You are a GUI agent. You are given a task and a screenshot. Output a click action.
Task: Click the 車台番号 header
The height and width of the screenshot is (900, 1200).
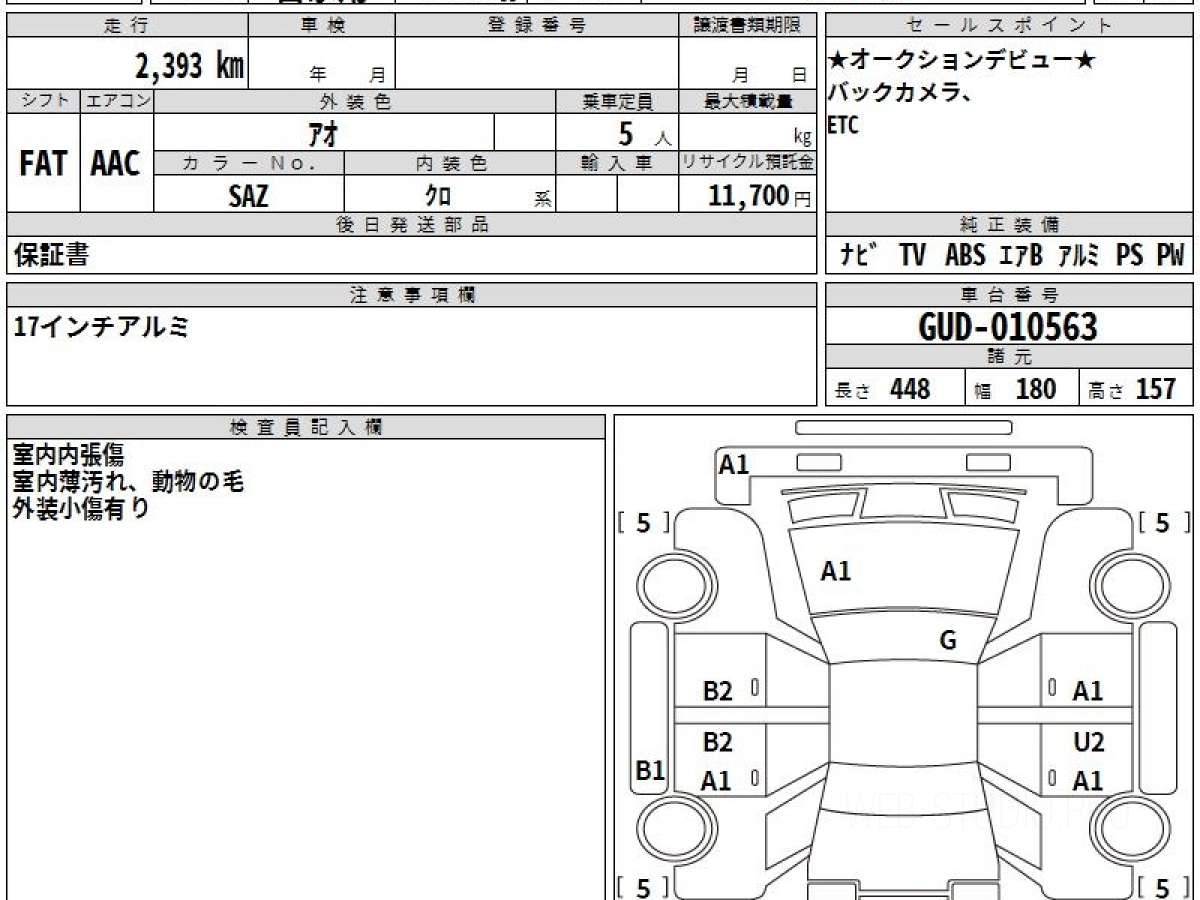pyautogui.click(x=1009, y=295)
